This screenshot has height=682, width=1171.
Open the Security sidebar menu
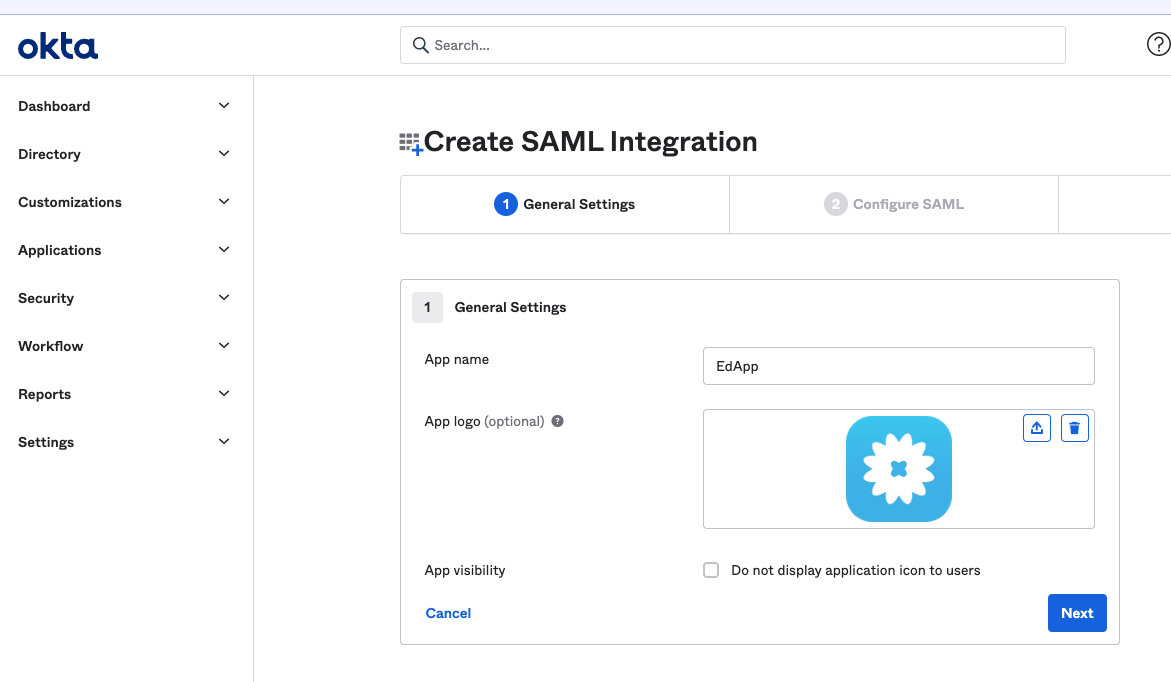pyautogui.click(x=124, y=297)
